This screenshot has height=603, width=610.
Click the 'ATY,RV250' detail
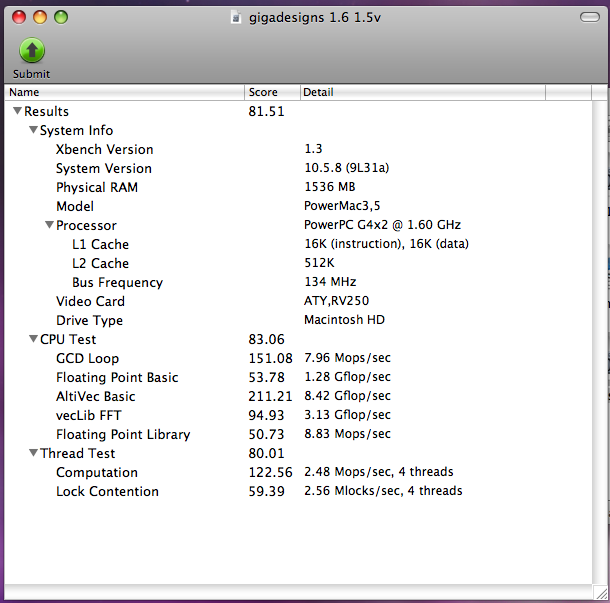click(x=337, y=300)
